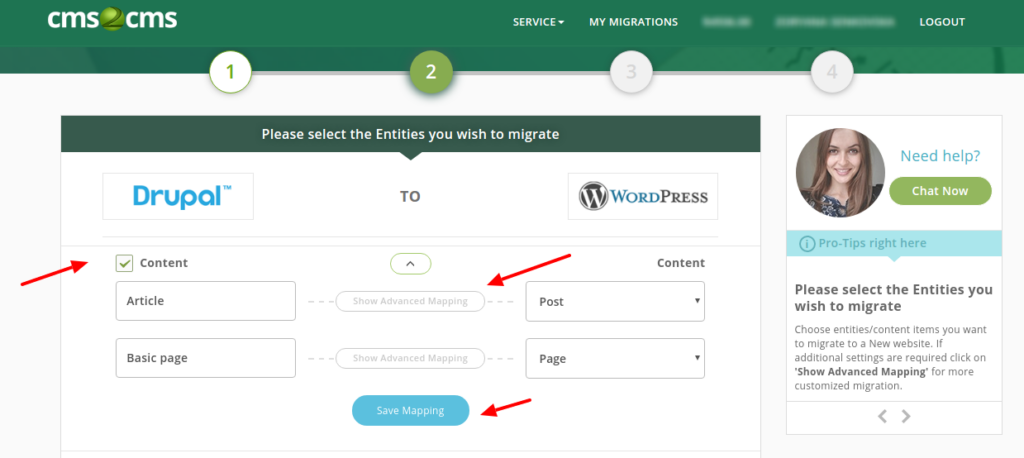Show Advanced Mapping for Basic page
Image resolution: width=1024 pixels, height=458 pixels.
coord(410,358)
